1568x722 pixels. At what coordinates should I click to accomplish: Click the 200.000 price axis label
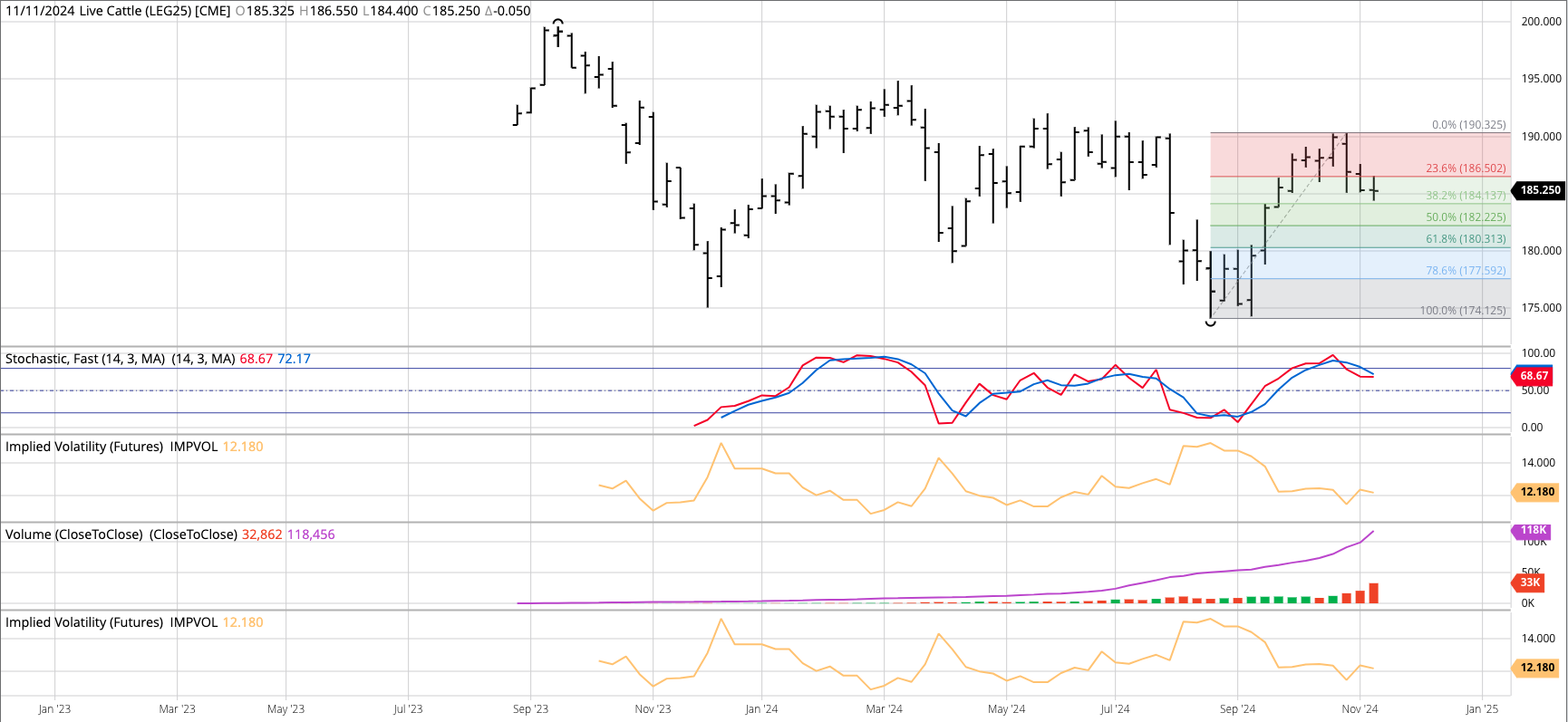click(1541, 22)
